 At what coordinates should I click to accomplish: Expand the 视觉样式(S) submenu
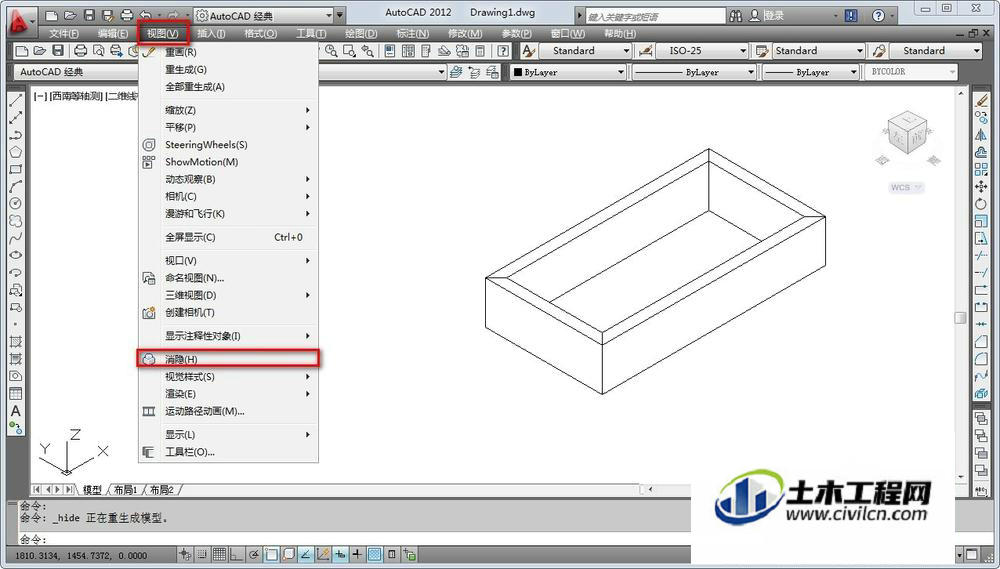coord(228,376)
